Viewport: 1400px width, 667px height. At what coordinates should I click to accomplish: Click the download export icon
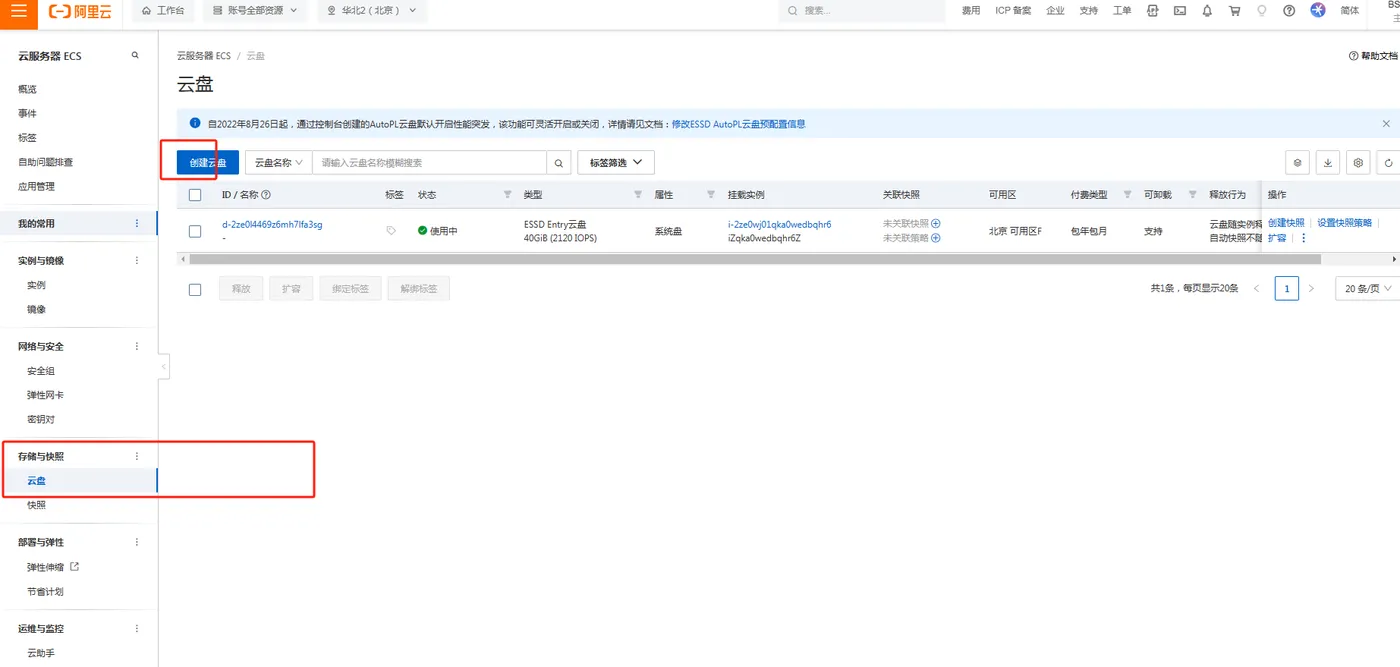[1327, 162]
